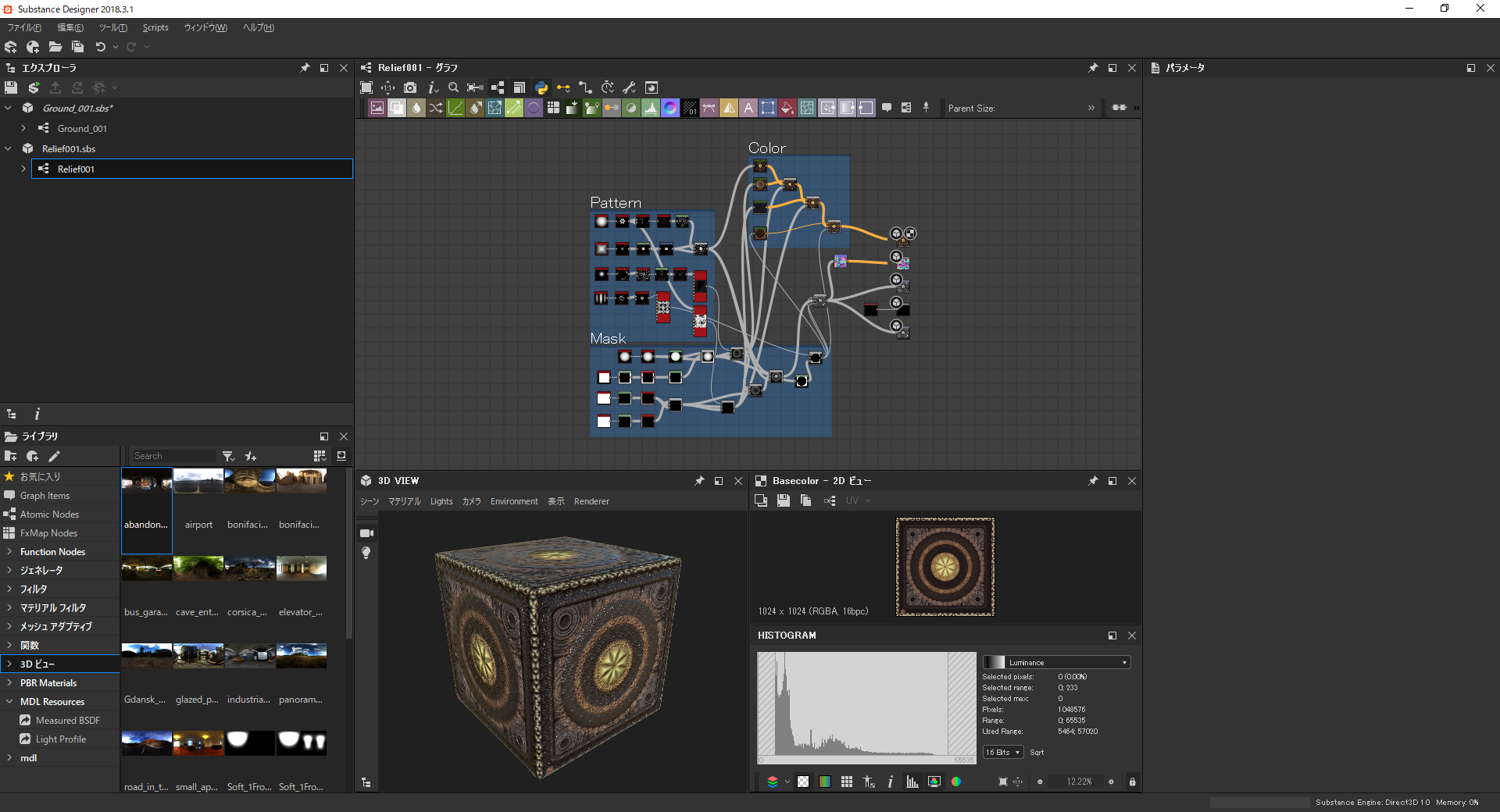Click the library Search field
The height and width of the screenshot is (812, 1500).
click(173, 456)
